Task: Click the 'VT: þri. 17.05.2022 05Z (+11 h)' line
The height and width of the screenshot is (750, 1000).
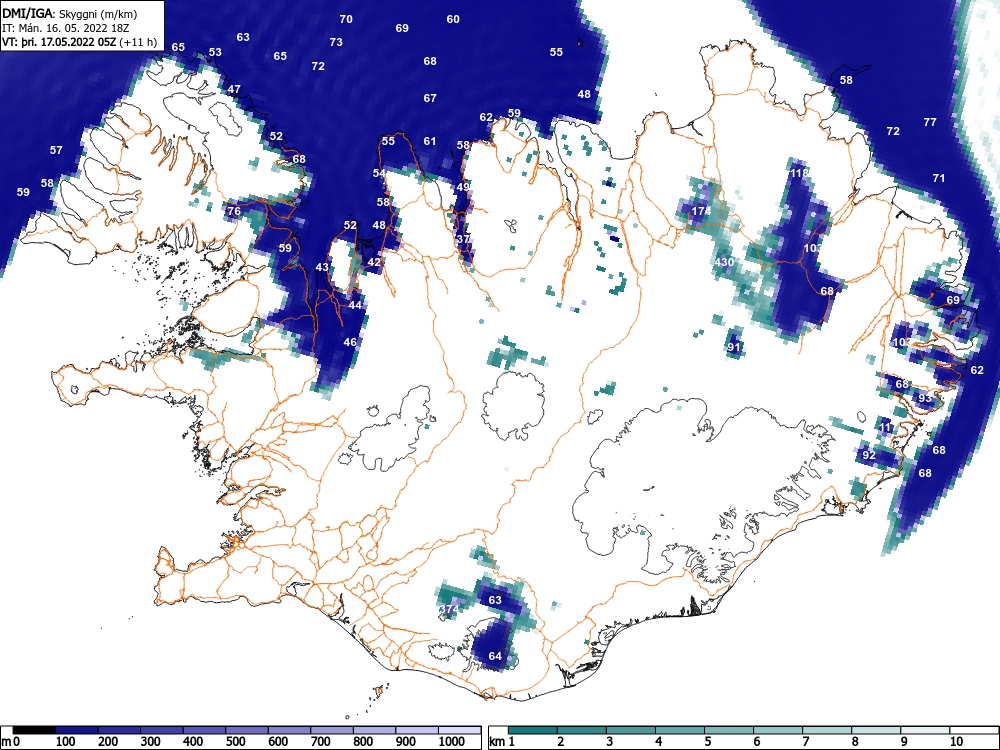Action: 79,42
